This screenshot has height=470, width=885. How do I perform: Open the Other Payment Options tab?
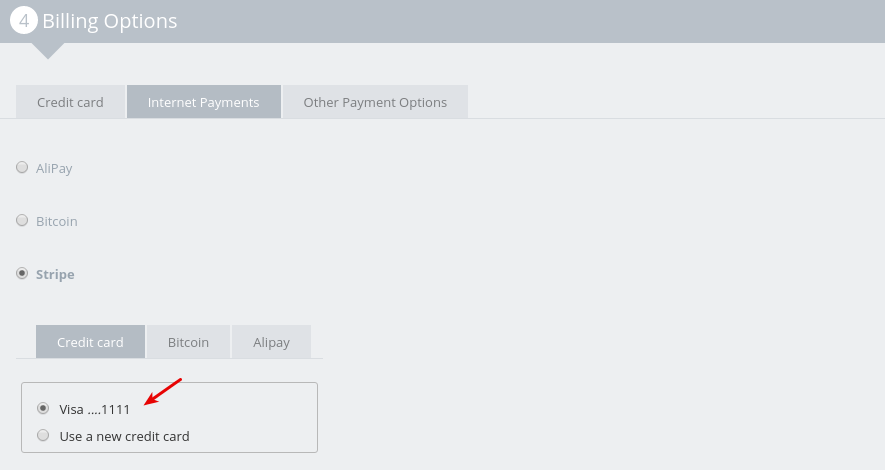coord(375,102)
